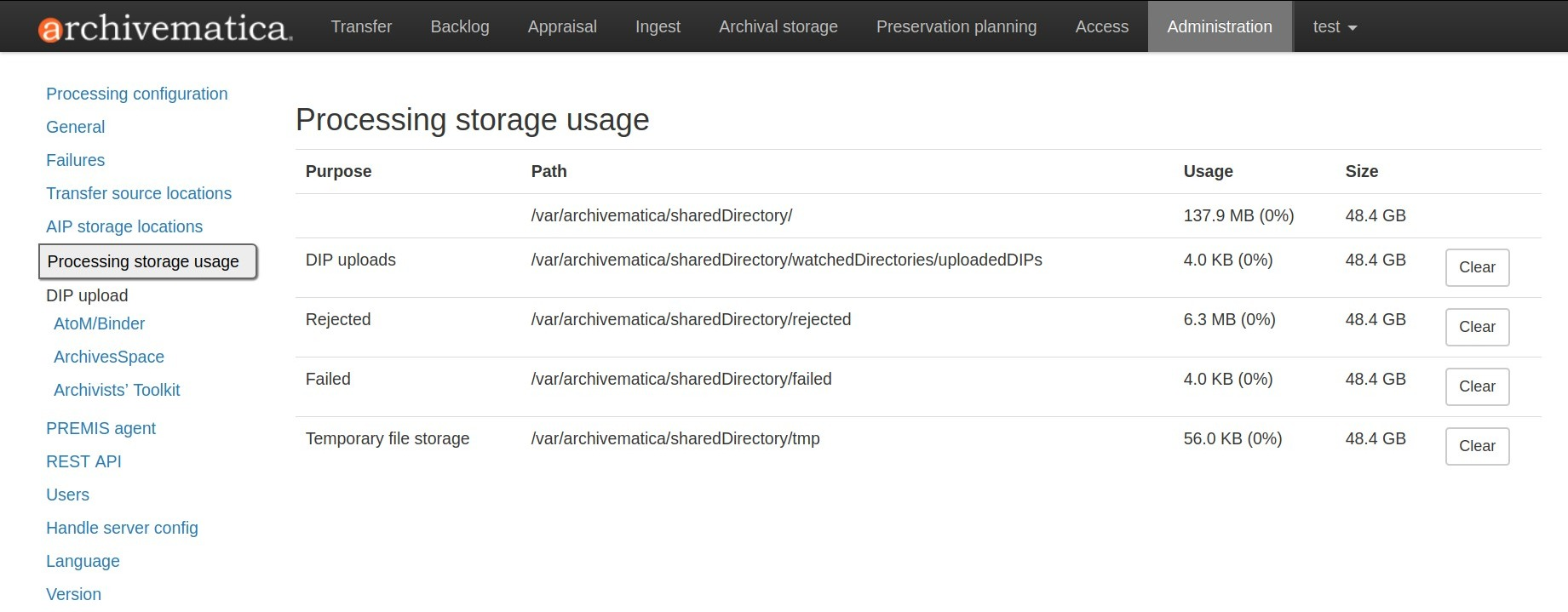The height and width of the screenshot is (612, 1568).
Task: Clear Temporary file storage
Action: [1476, 446]
